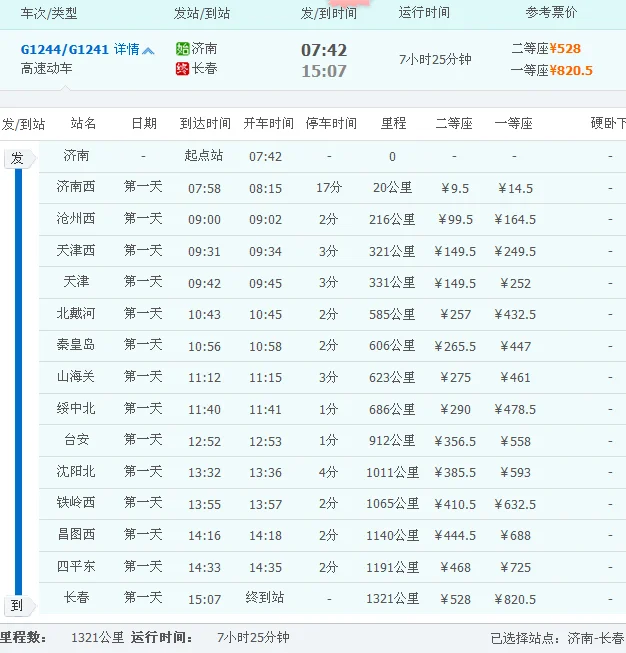Viewport: 626px width, 653px height.
Task: Click the 站名 column header
Action: click(x=83, y=123)
